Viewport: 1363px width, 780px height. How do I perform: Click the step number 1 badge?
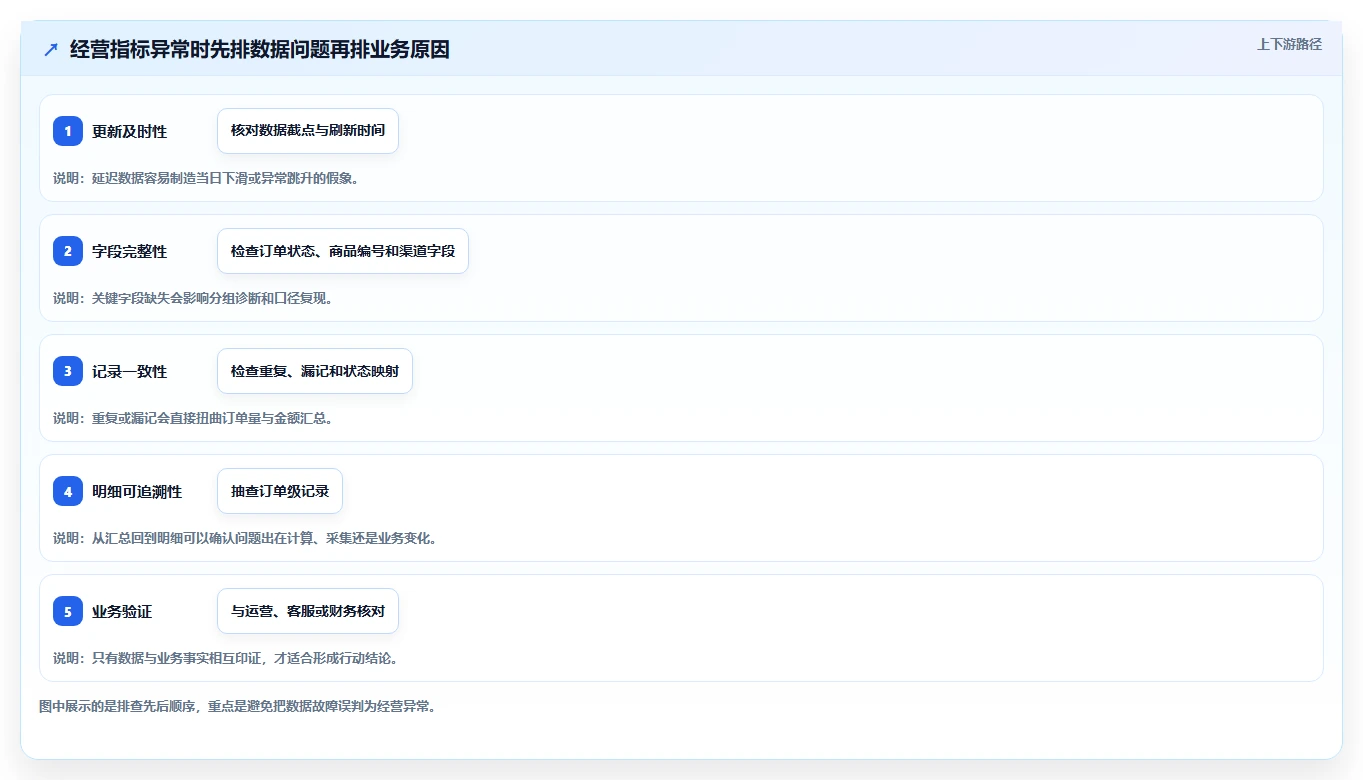tap(68, 131)
